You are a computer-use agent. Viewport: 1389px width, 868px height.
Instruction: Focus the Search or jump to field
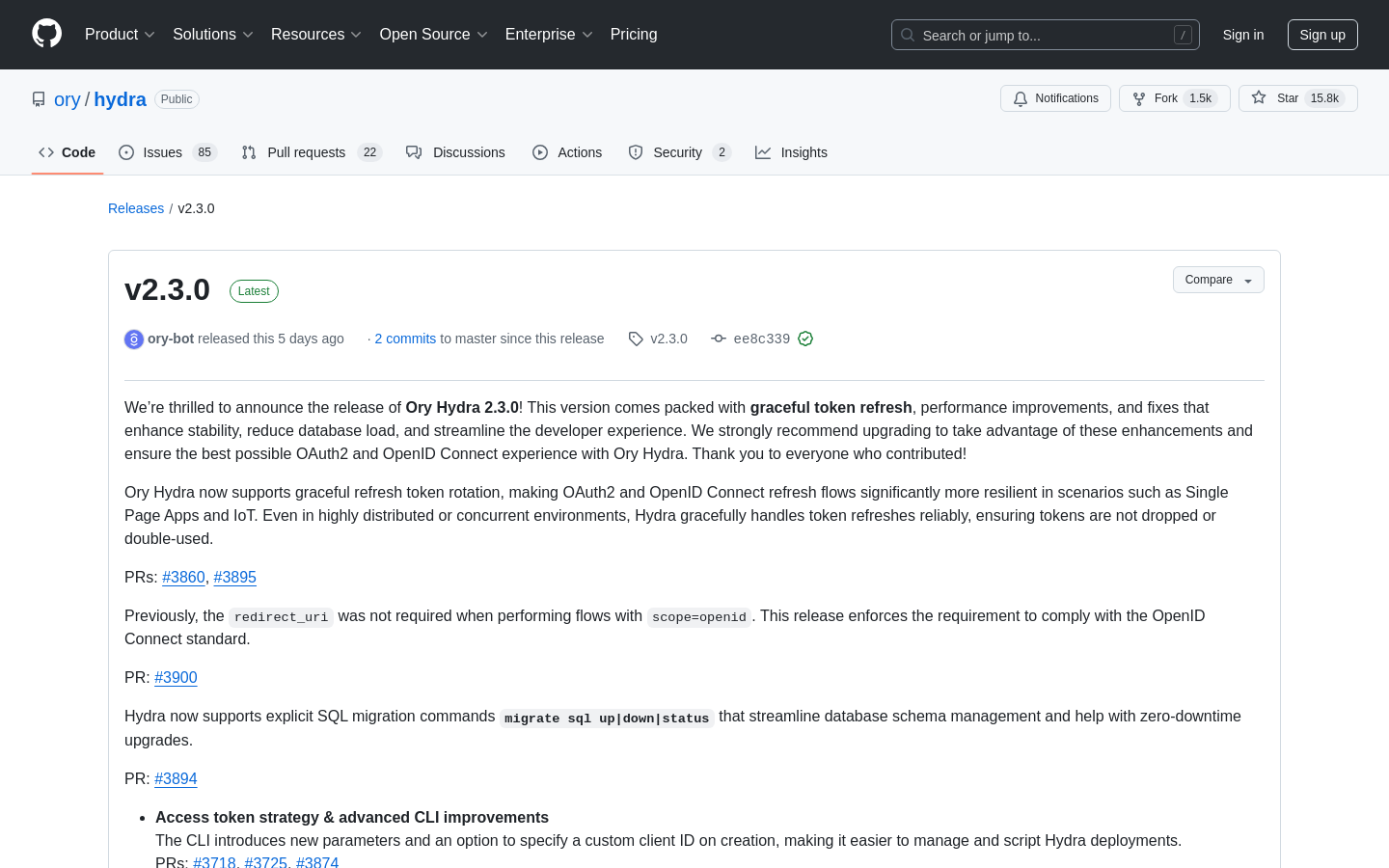(1046, 35)
